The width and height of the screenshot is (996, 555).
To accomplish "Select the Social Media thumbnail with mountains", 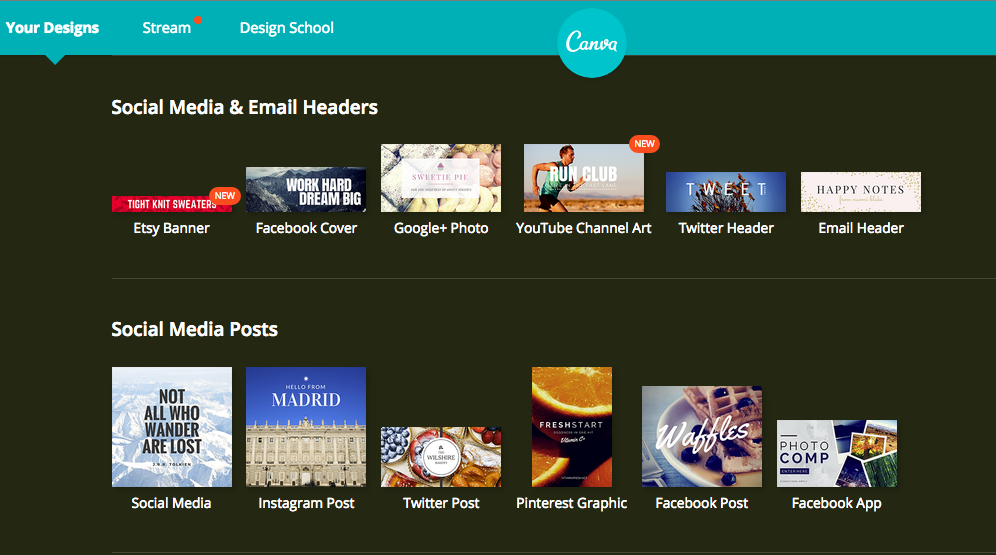I will coord(172,427).
